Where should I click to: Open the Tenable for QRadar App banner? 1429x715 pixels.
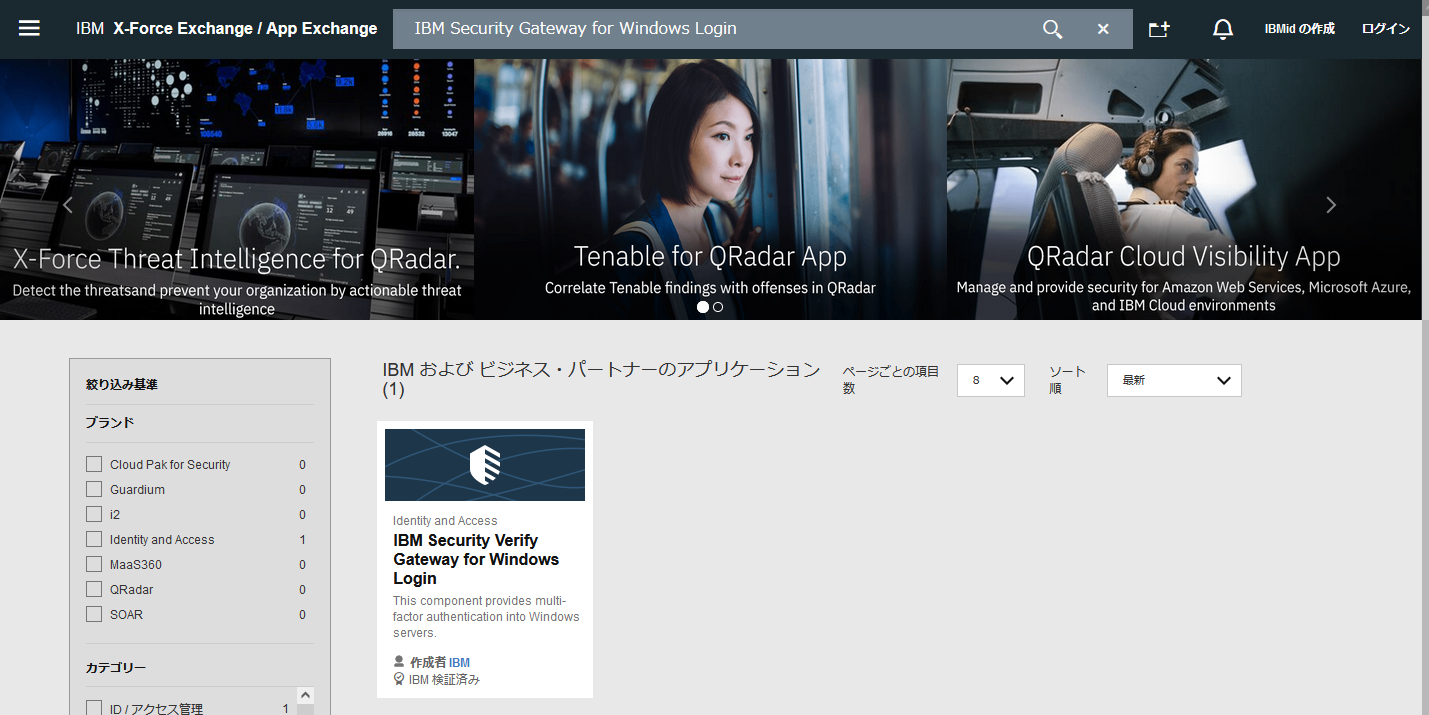pyautogui.click(x=710, y=189)
